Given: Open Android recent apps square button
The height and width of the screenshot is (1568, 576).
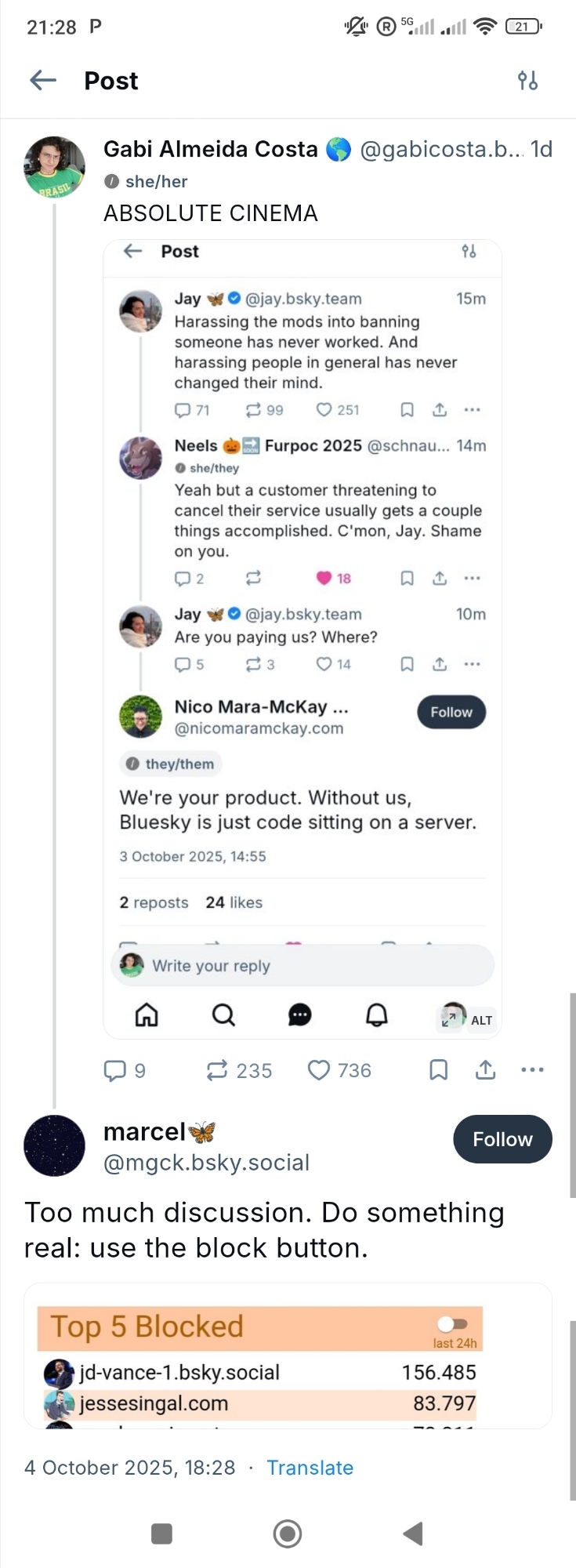Looking at the screenshot, I should click(x=161, y=1534).
